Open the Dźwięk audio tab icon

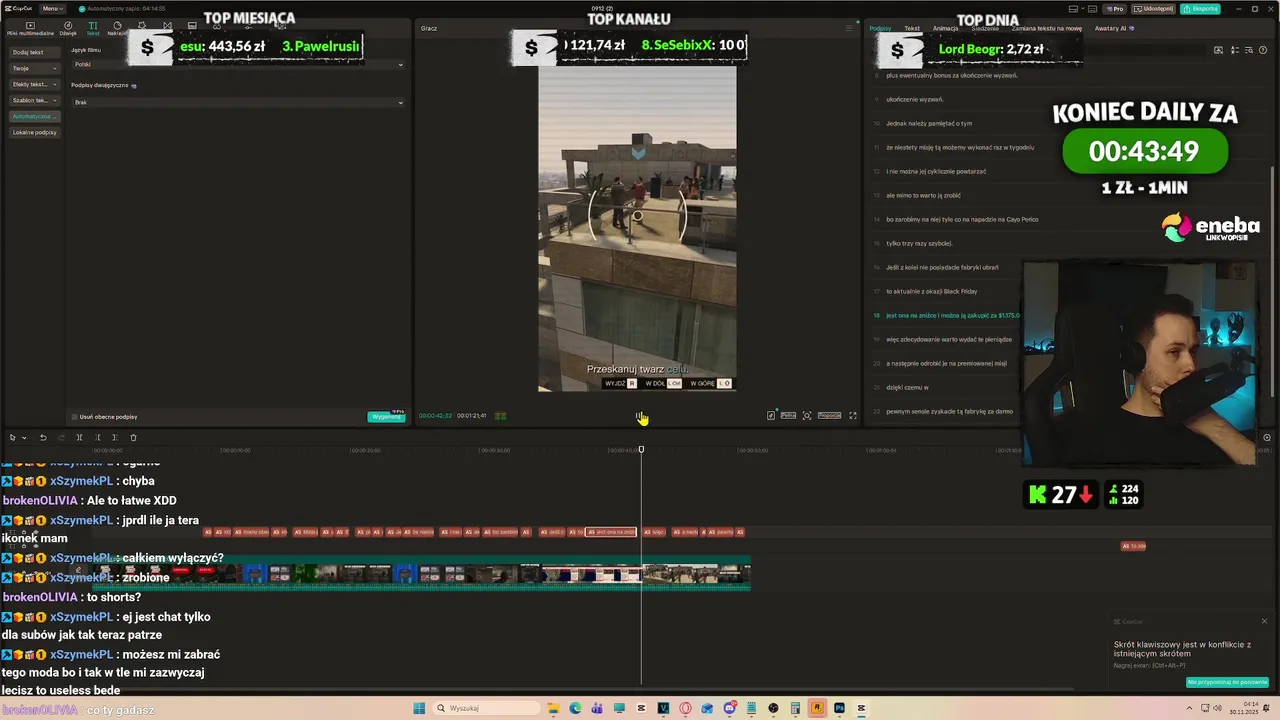pyautogui.click(x=68, y=28)
